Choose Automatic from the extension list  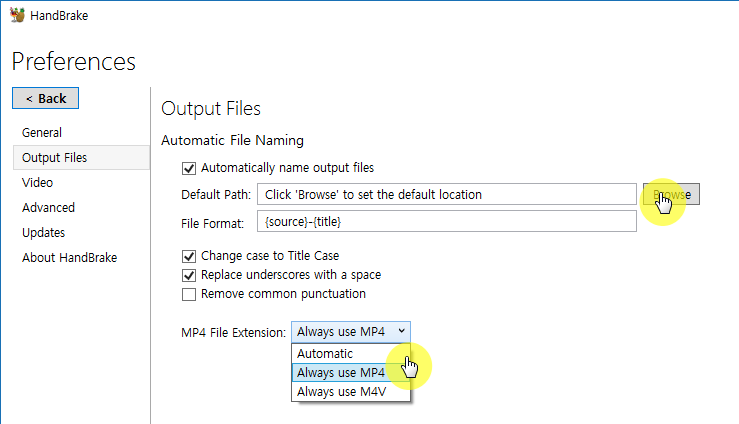point(351,353)
